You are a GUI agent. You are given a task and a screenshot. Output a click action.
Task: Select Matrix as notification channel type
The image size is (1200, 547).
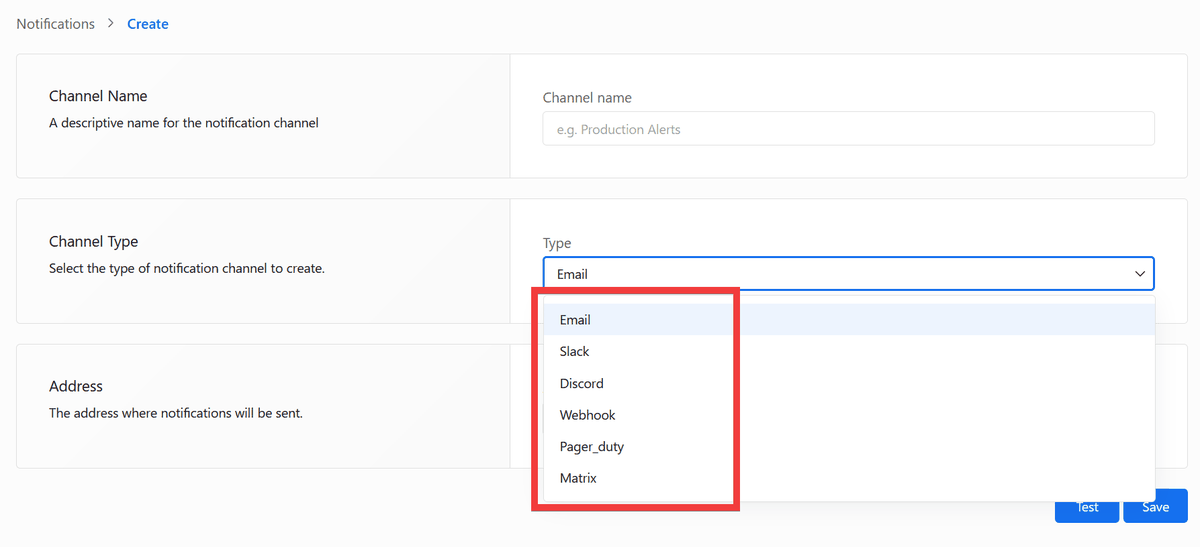(578, 479)
